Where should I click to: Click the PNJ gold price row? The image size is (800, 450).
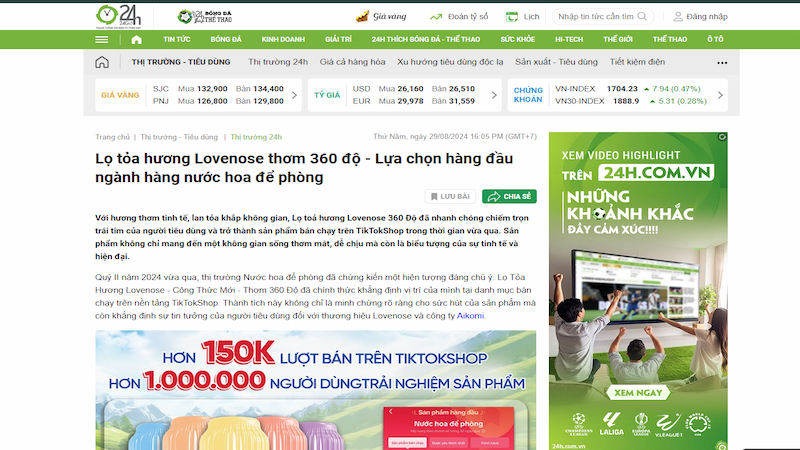(218, 101)
